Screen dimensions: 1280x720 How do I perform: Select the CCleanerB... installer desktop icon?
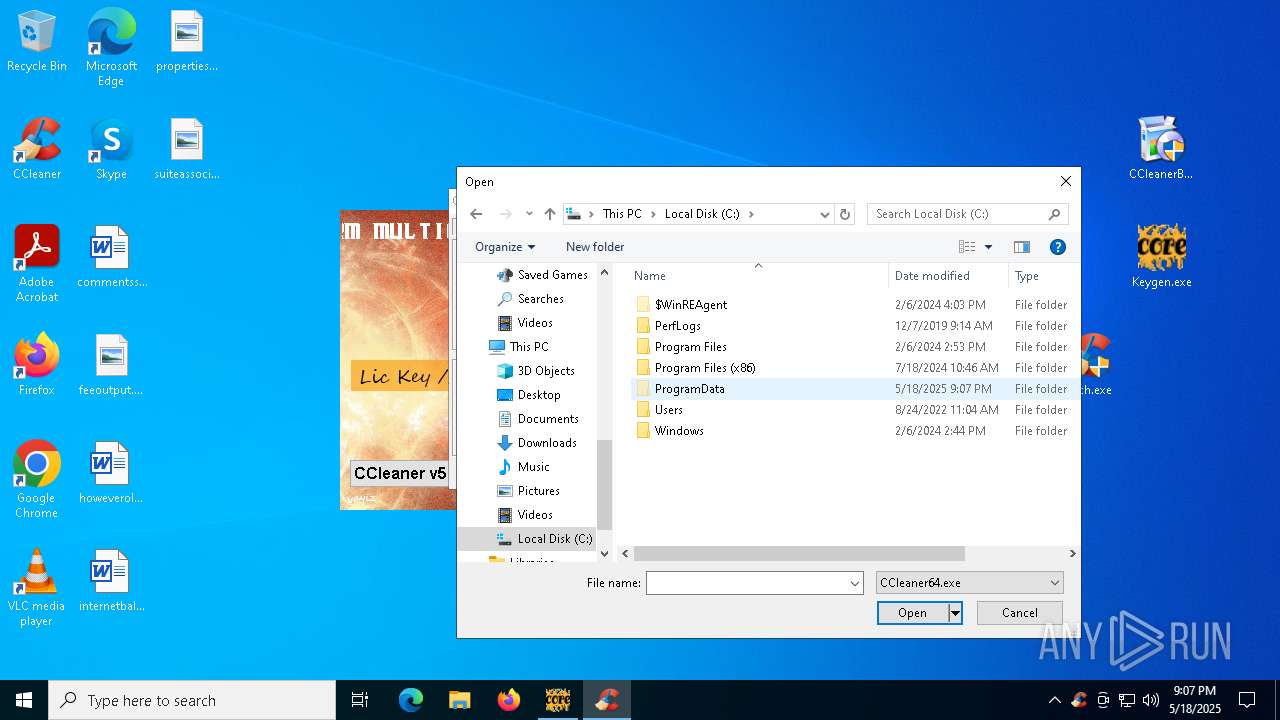point(1161,149)
